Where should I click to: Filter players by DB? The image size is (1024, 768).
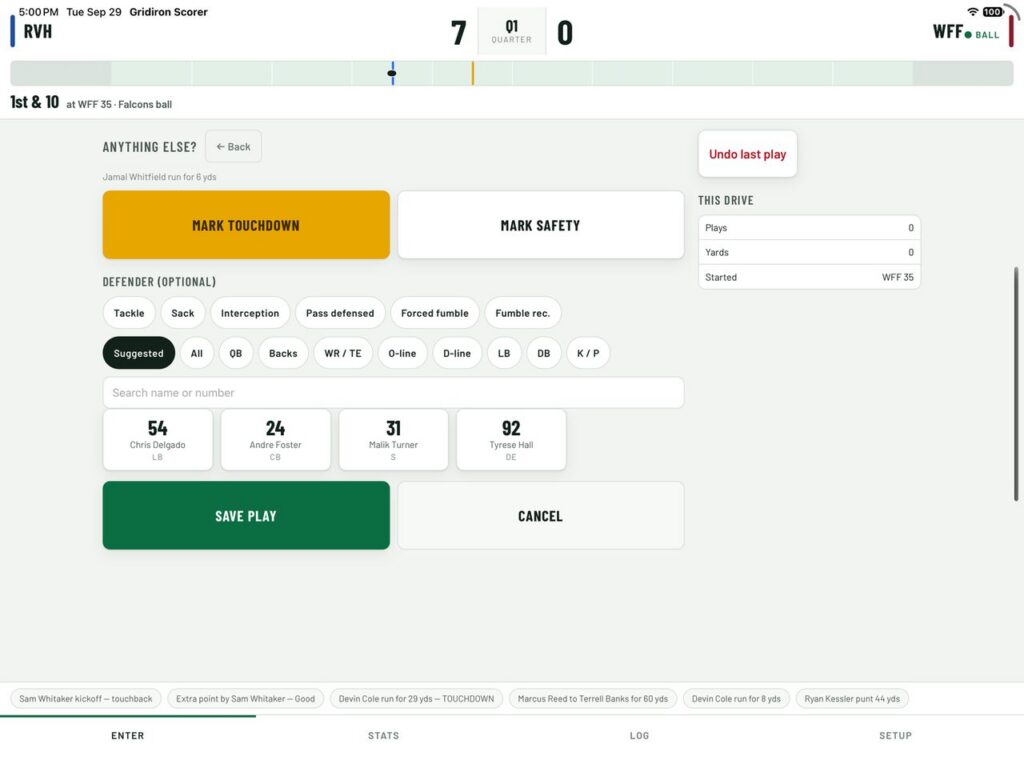pyautogui.click(x=543, y=353)
